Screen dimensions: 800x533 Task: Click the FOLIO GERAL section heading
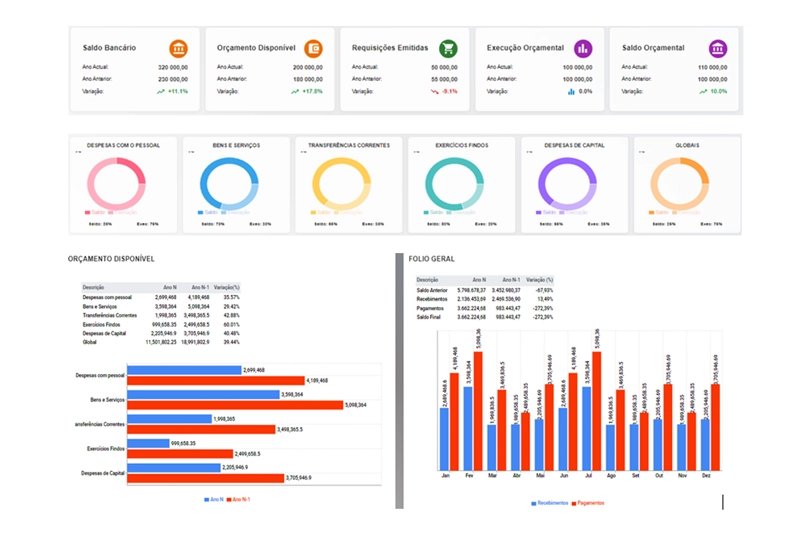[431, 259]
